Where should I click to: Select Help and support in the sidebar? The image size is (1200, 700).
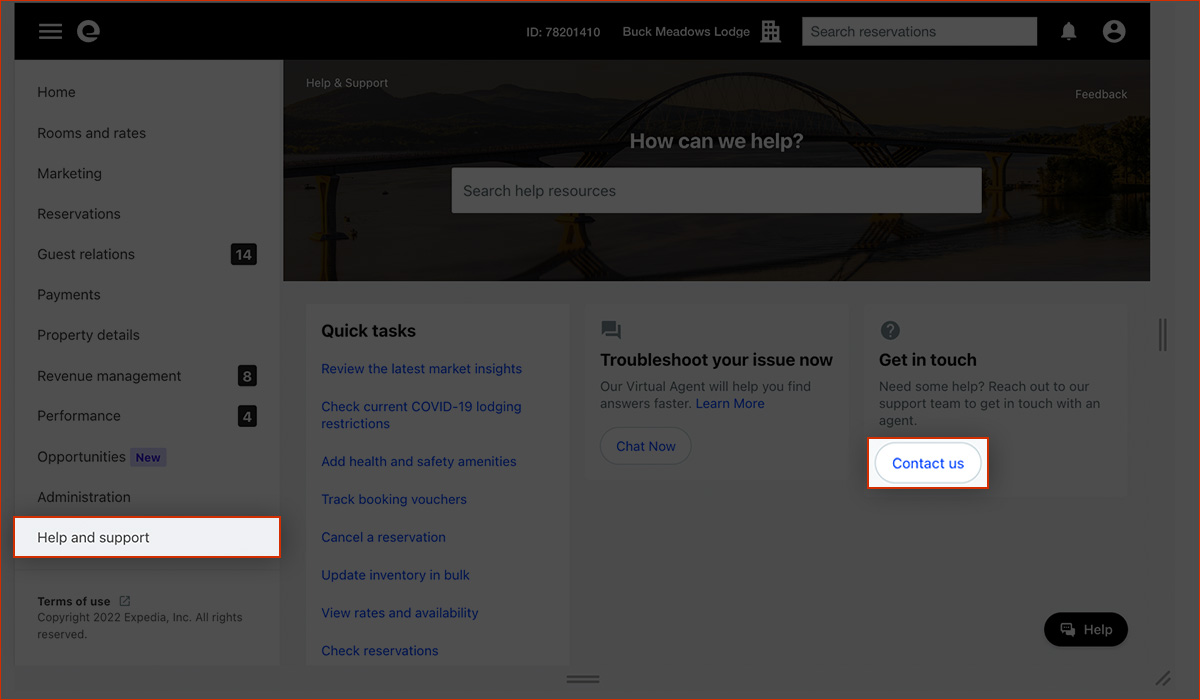pos(147,537)
